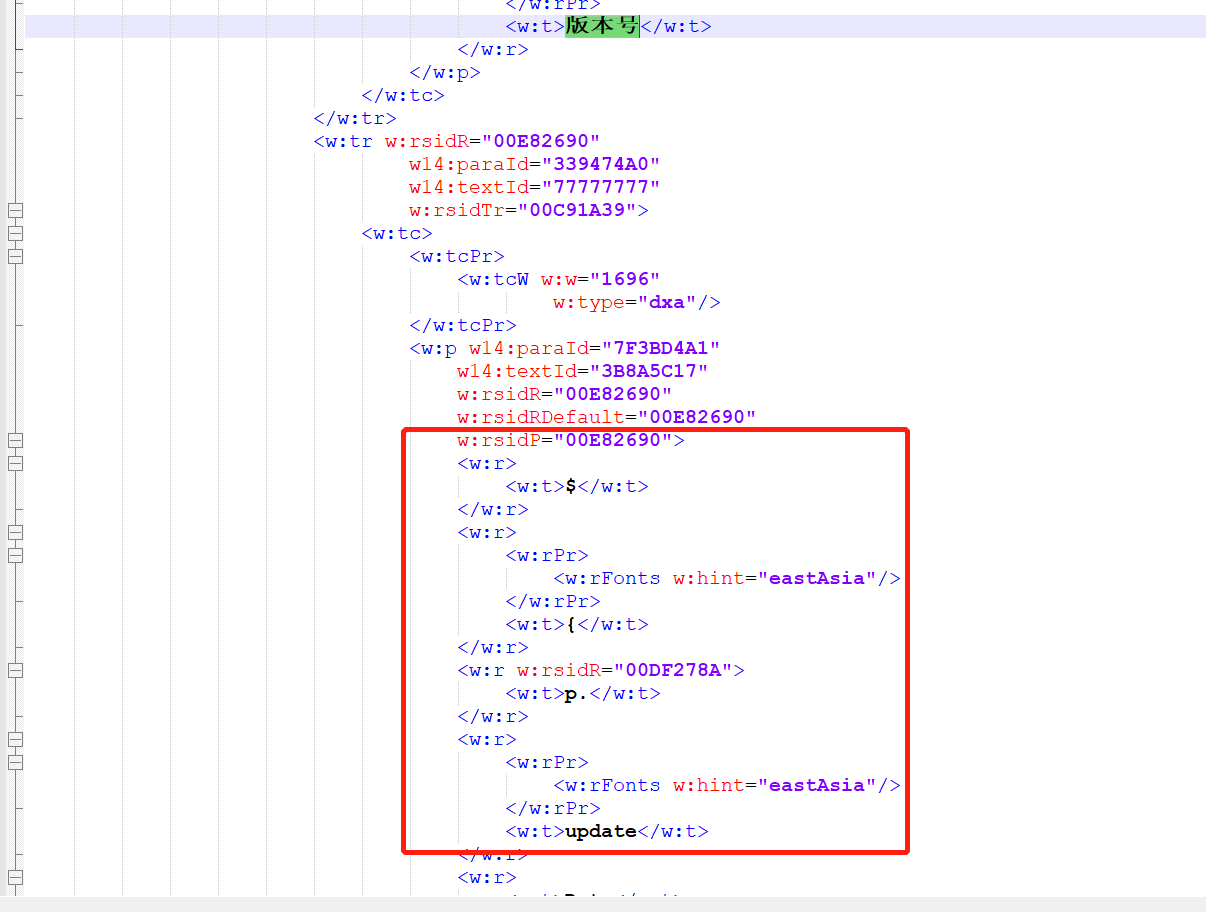
Task: Collapse the <w:tcPr> properties fold marker
Action: [14, 256]
